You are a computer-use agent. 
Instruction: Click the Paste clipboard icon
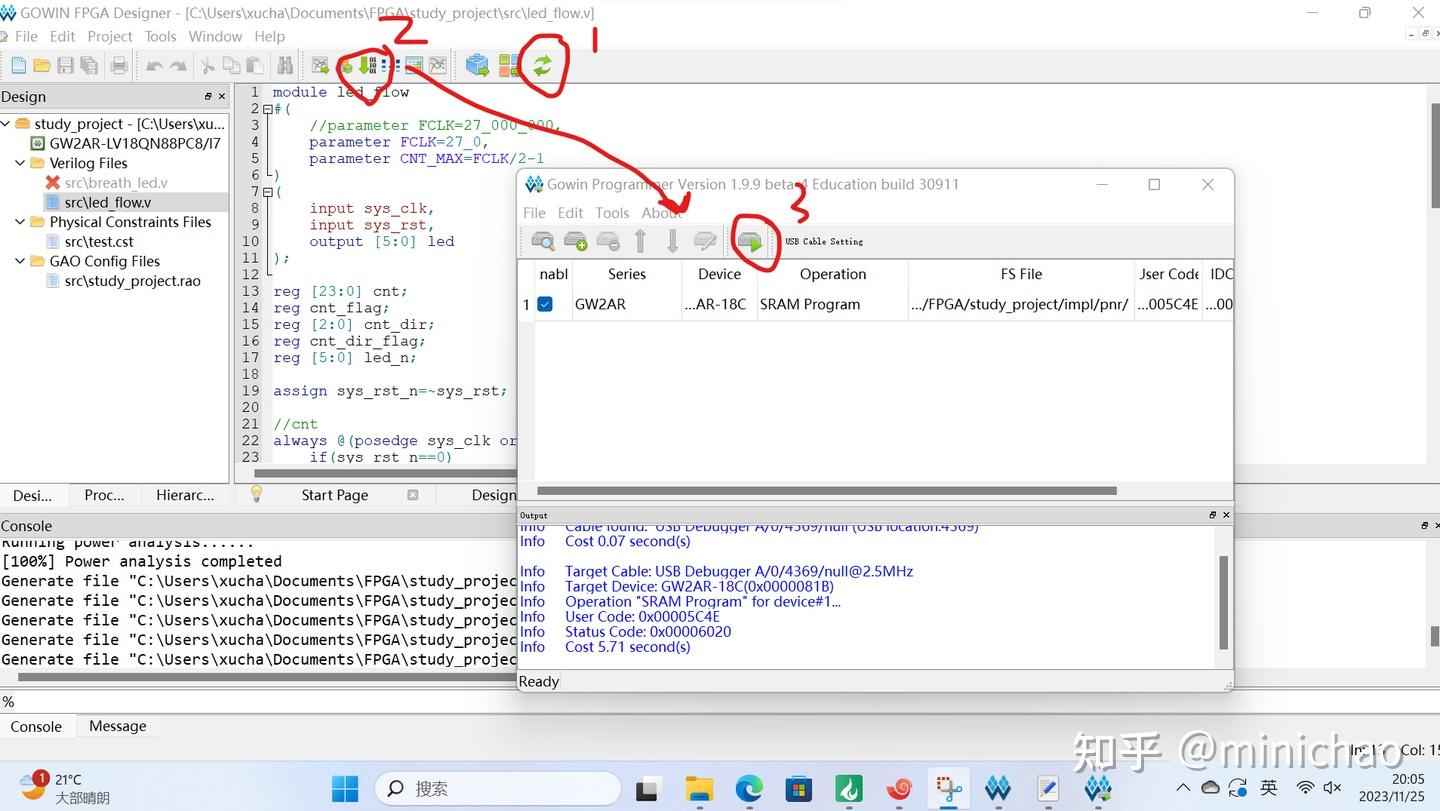pos(255,66)
